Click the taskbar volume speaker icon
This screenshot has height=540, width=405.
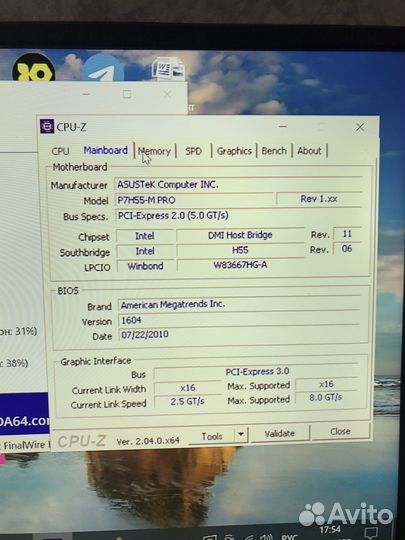[266, 537]
